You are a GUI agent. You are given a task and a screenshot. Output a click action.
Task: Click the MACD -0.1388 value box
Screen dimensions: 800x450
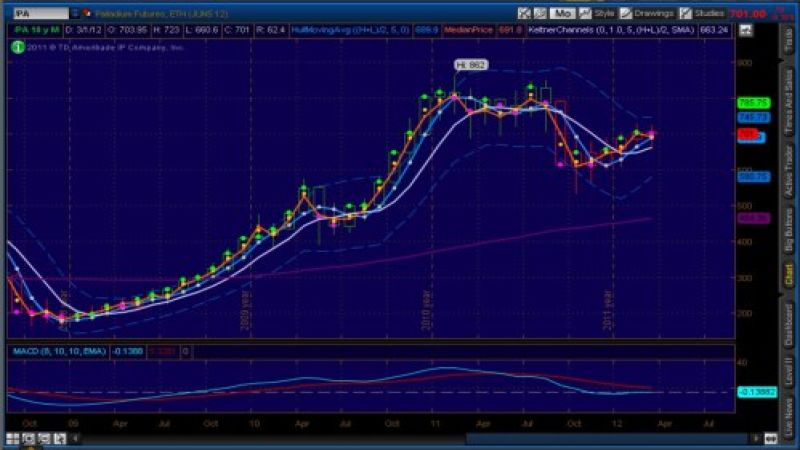pyautogui.click(x=128, y=352)
